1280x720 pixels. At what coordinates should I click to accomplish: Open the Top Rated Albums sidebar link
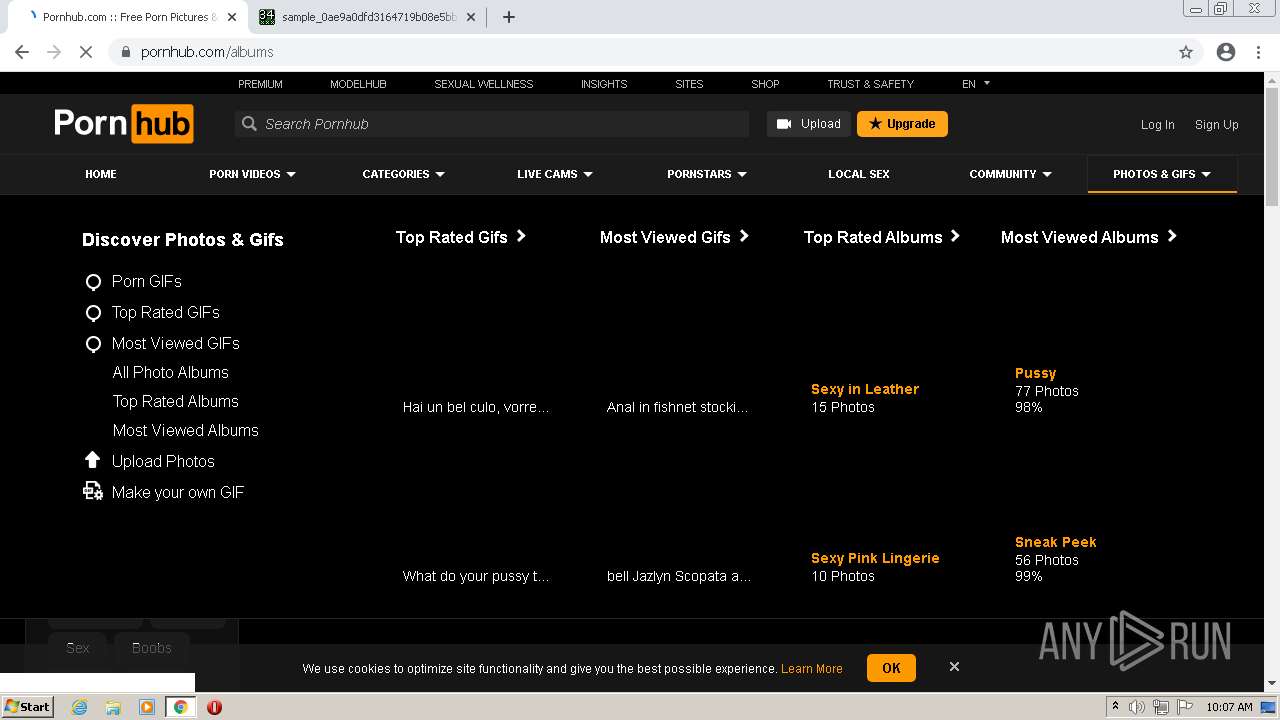[176, 401]
